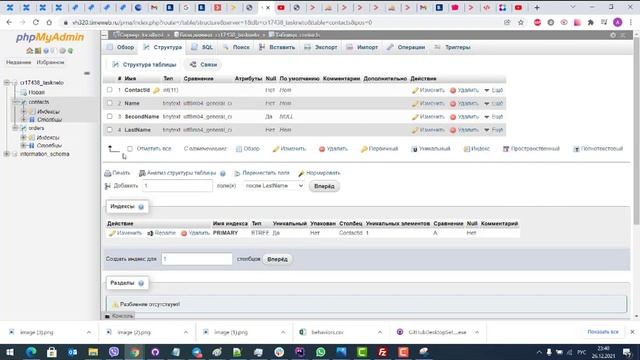
Task: Click Move columns link
Action: click(x=262, y=173)
